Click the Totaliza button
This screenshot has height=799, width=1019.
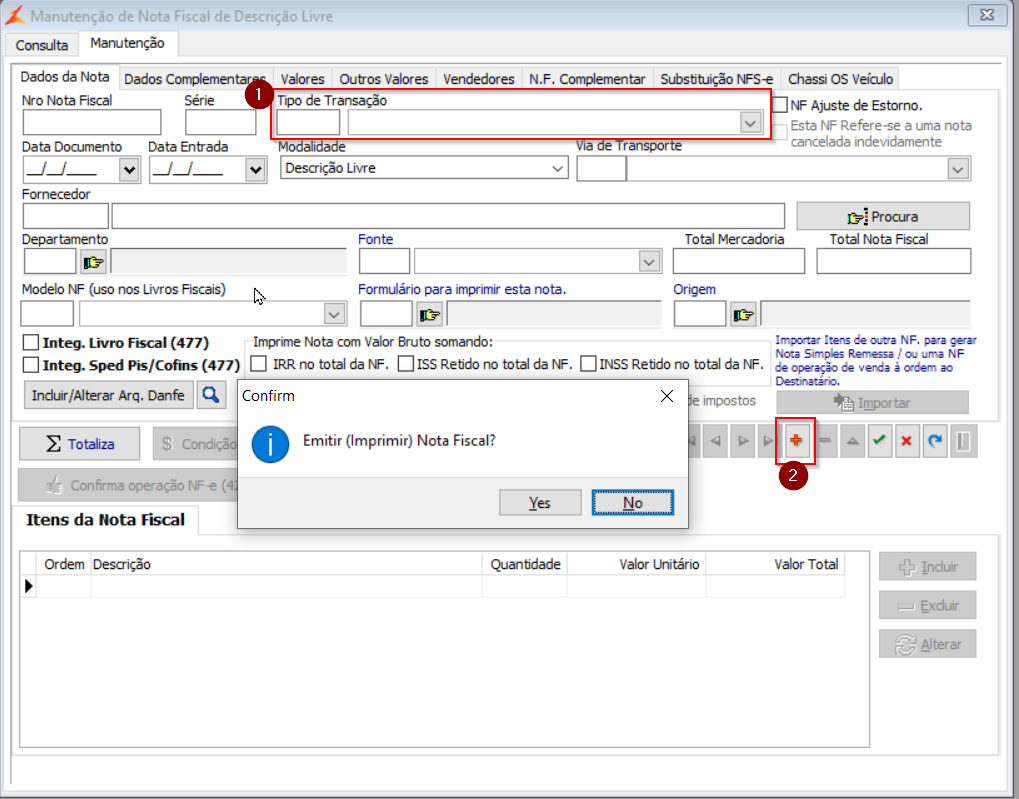click(80, 444)
